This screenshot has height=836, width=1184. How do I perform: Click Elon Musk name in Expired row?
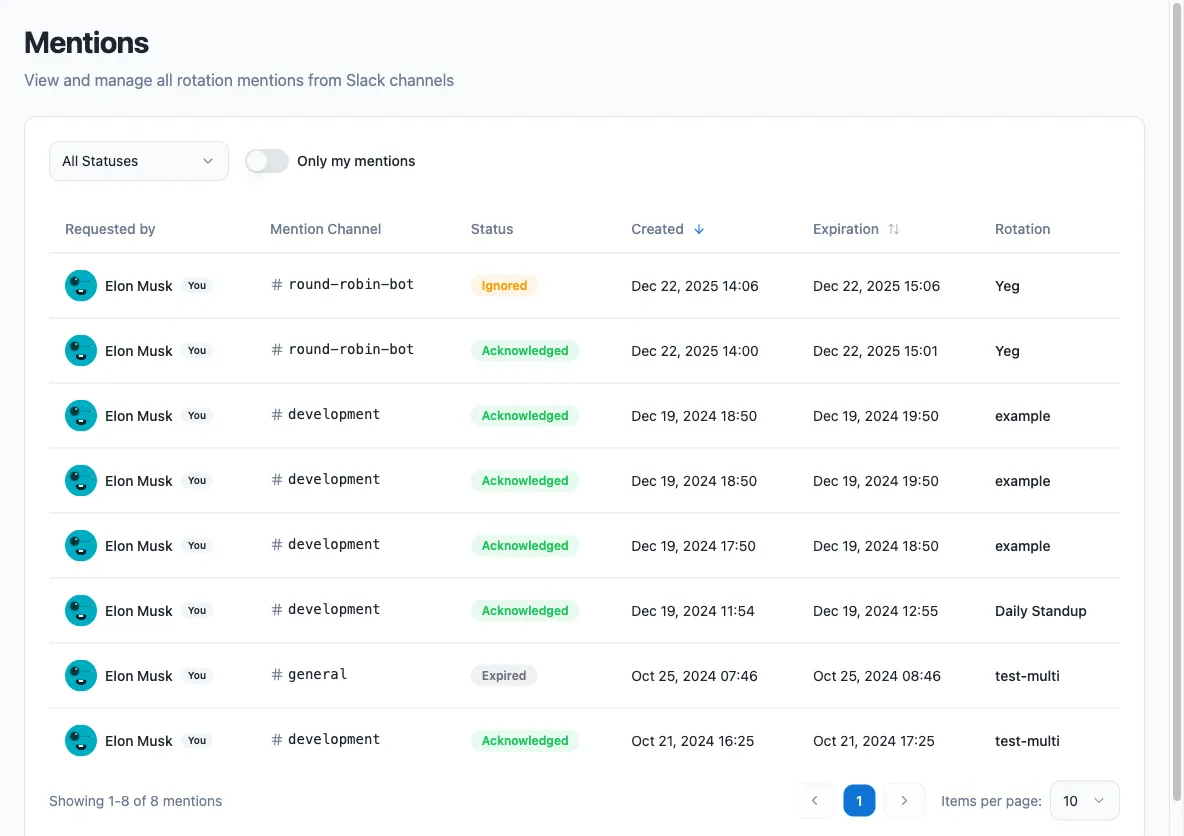(139, 676)
